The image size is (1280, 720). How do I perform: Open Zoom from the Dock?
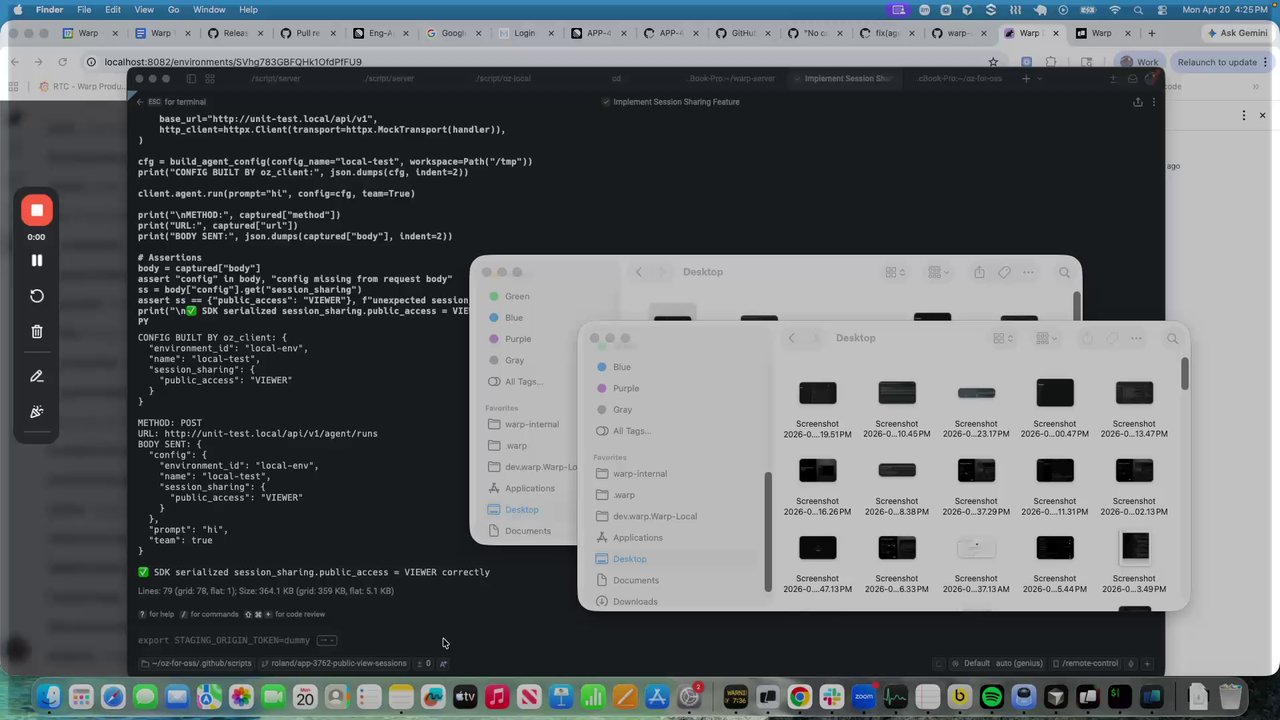[x=863, y=696]
